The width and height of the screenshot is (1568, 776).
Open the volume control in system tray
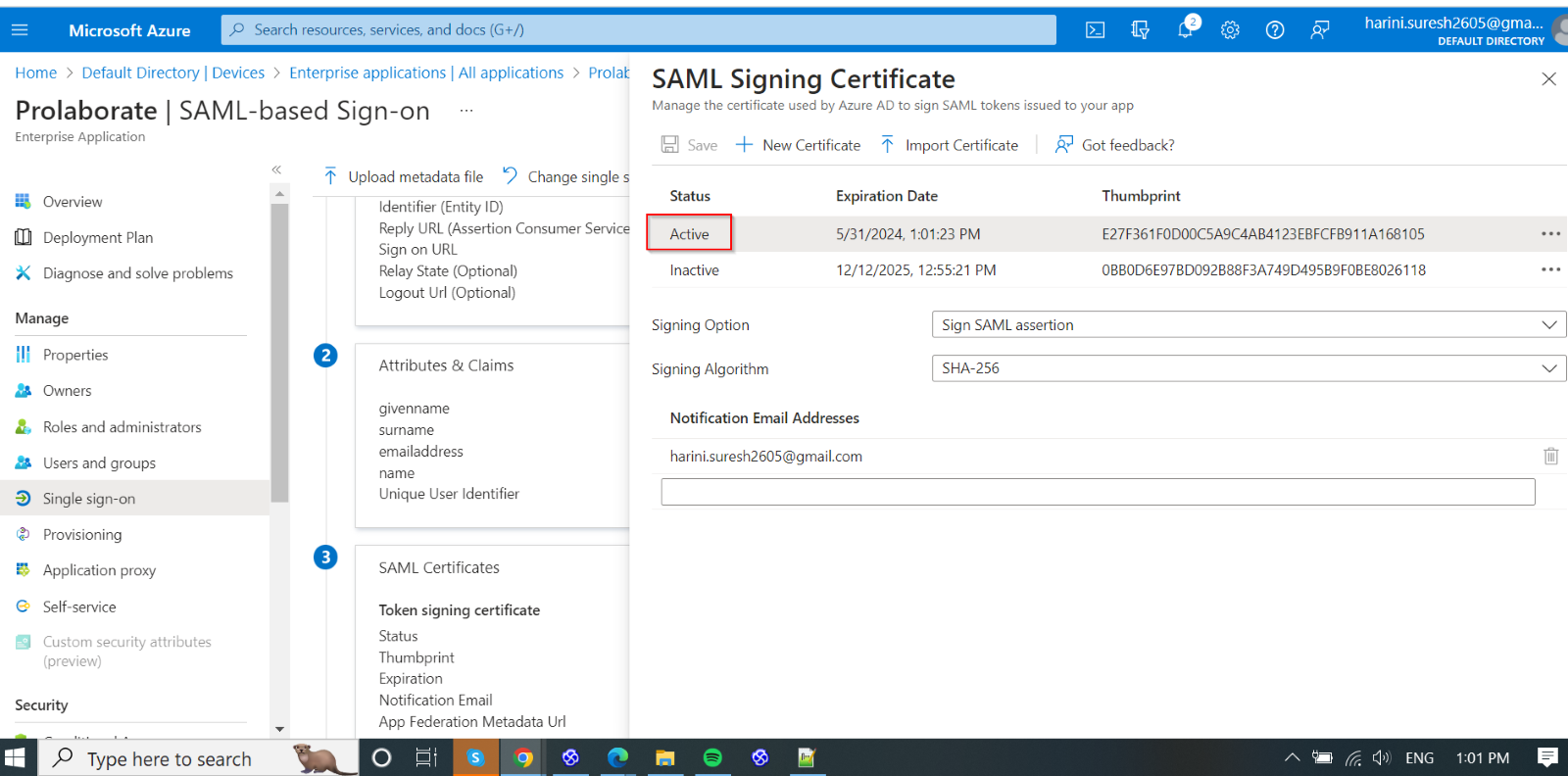(x=1382, y=757)
